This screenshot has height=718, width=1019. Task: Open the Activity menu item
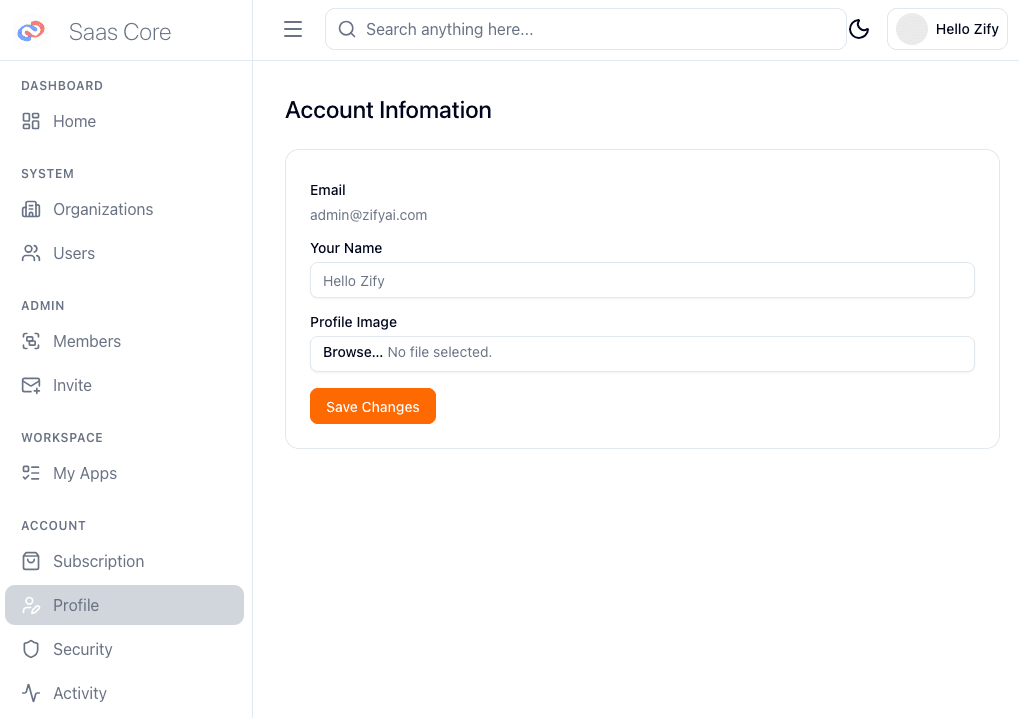tap(80, 693)
